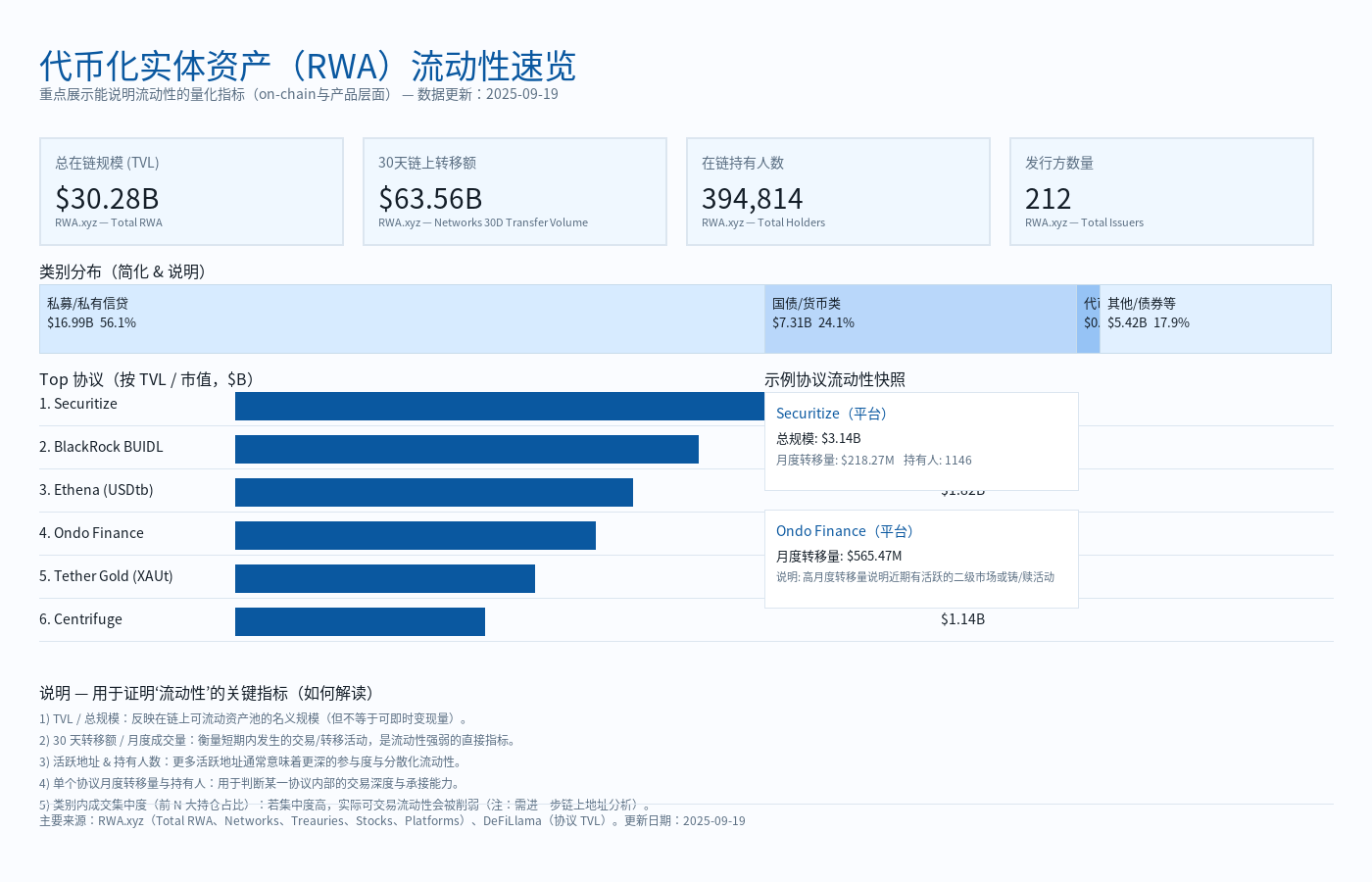The width and height of the screenshot is (1372, 882).
Task: Click the 私募/私有信贷 category segment
Action: pyautogui.click(x=402, y=318)
